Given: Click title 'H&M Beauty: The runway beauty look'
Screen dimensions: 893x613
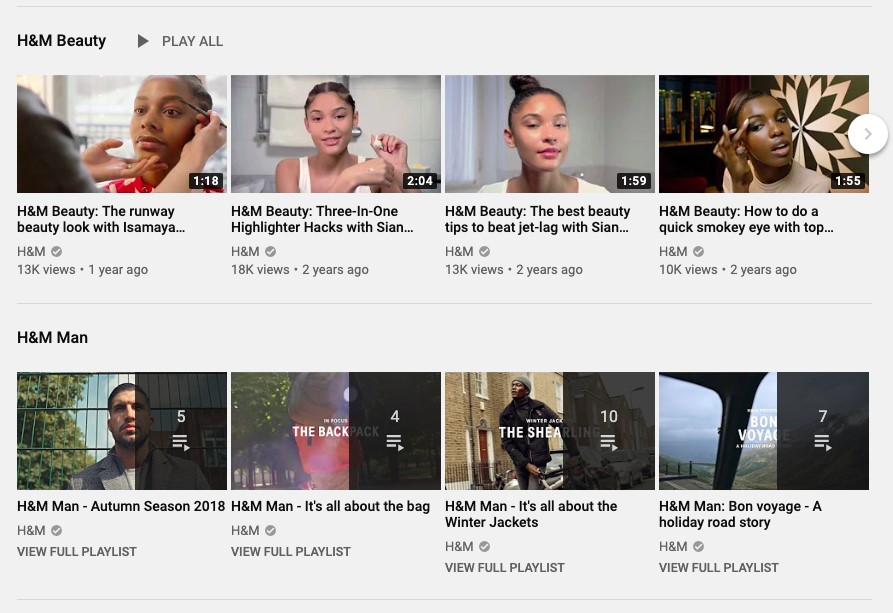Looking at the screenshot, I should (x=101, y=219).
